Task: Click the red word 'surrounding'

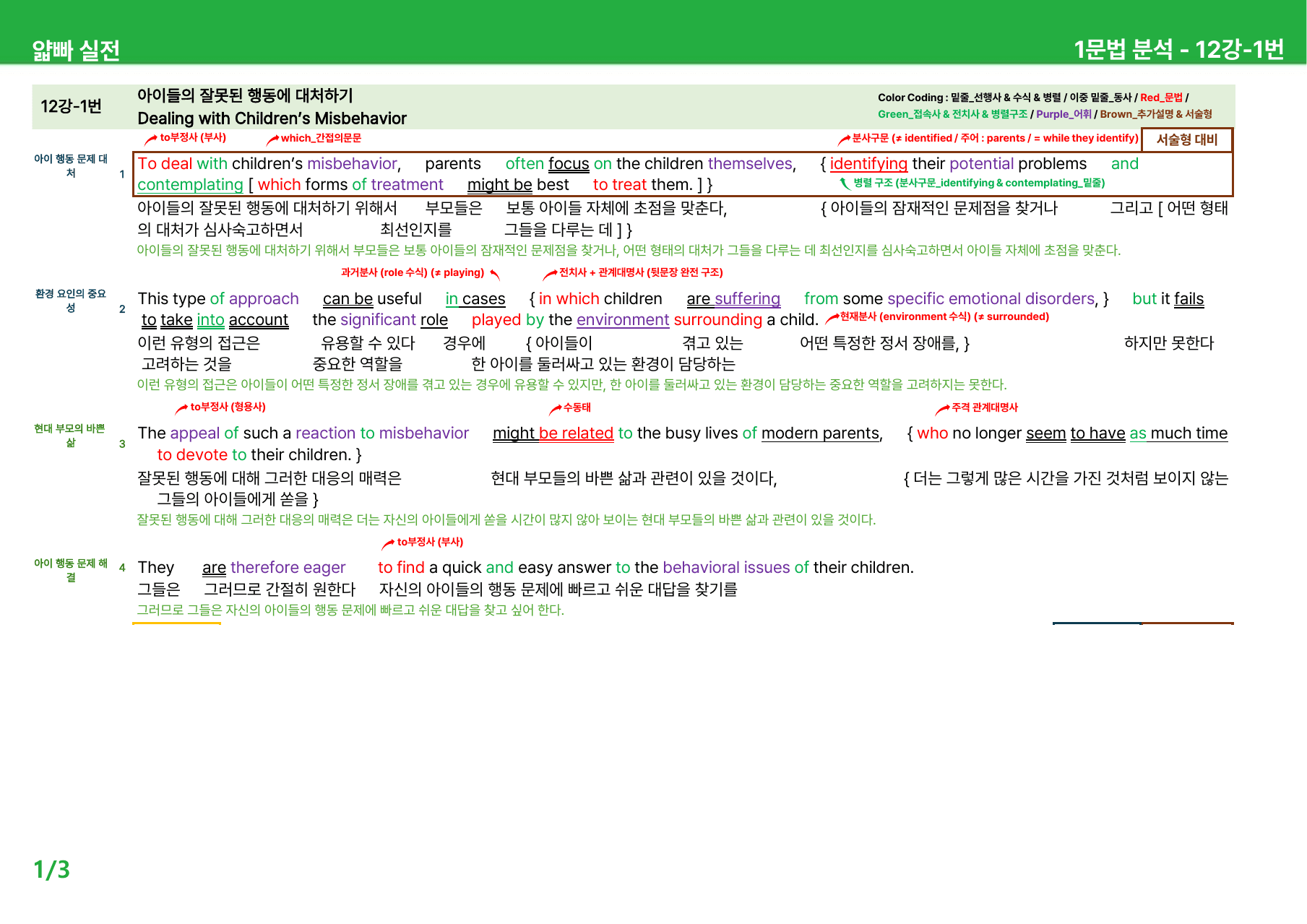Action: (x=718, y=320)
